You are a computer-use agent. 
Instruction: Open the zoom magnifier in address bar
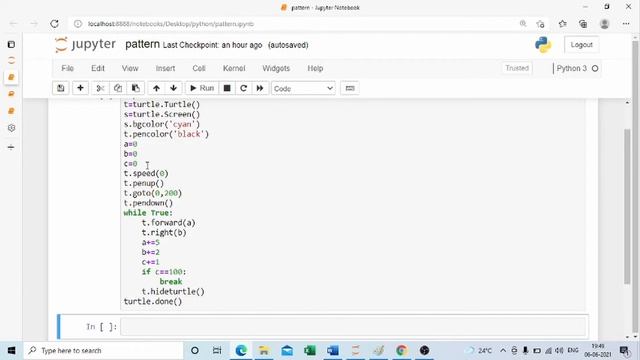(x=523, y=24)
